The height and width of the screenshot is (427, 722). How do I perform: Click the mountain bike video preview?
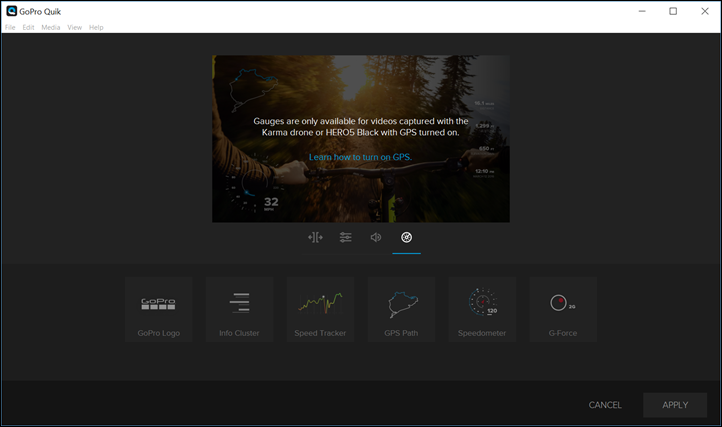coord(361,139)
